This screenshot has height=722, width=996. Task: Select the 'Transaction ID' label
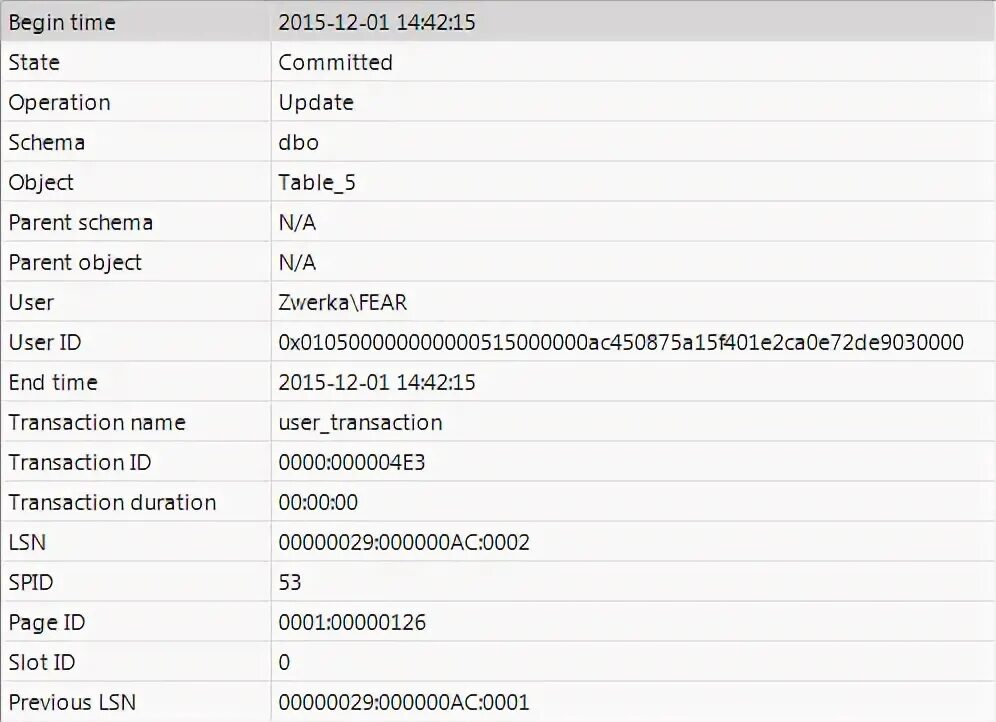[79, 462]
